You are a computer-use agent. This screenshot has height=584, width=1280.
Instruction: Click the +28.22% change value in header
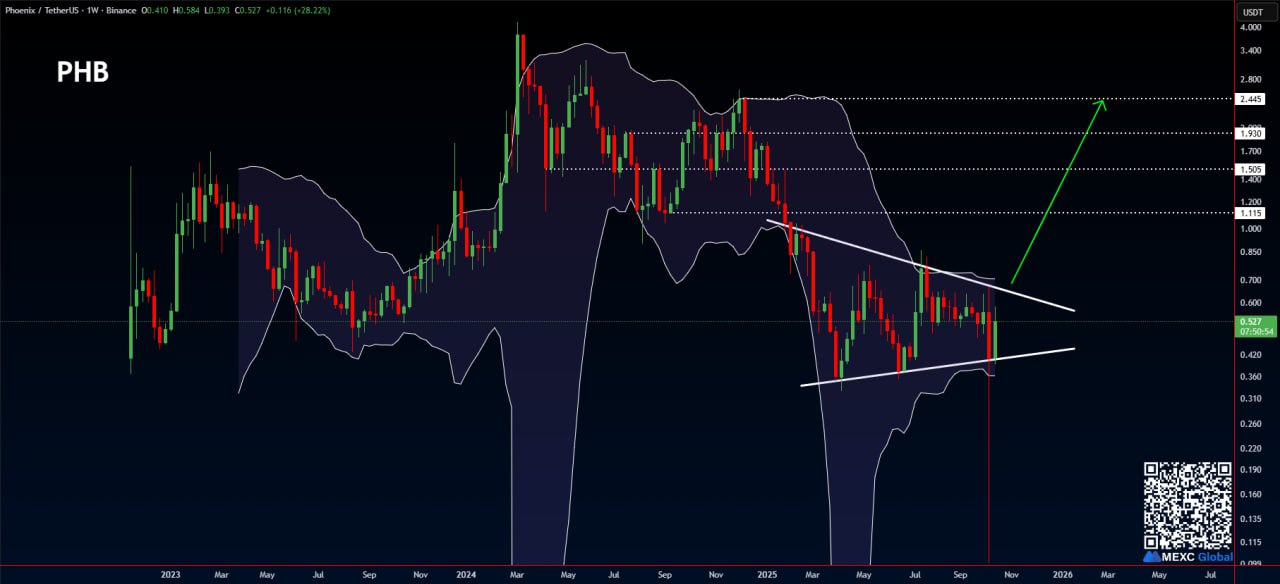point(312,10)
